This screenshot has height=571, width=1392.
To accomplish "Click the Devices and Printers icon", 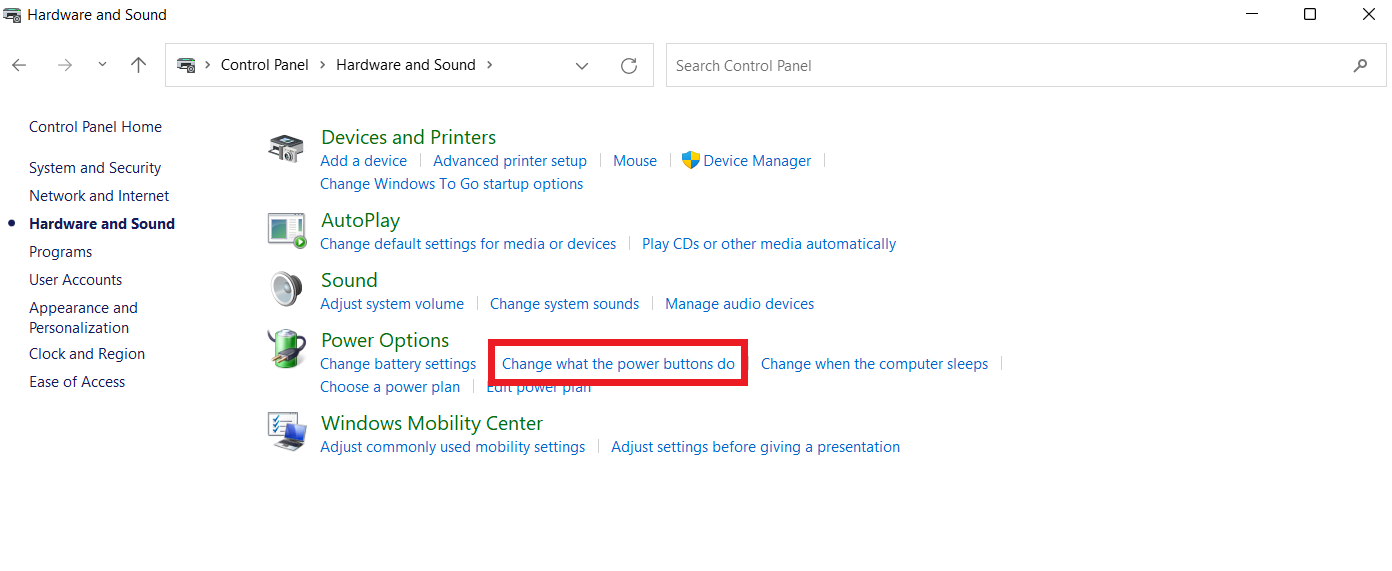I will click(286, 148).
